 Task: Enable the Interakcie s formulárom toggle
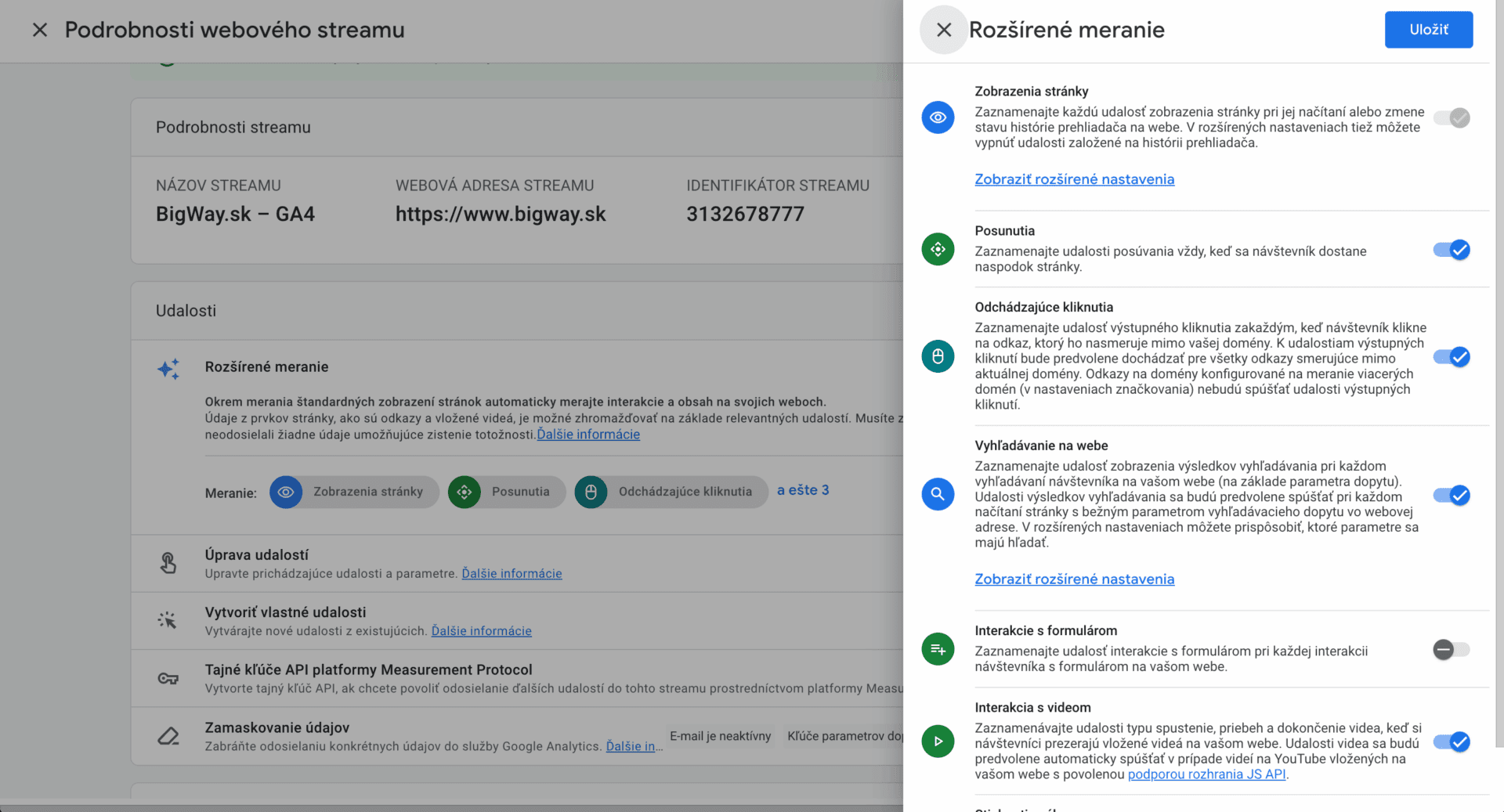tap(1452, 649)
